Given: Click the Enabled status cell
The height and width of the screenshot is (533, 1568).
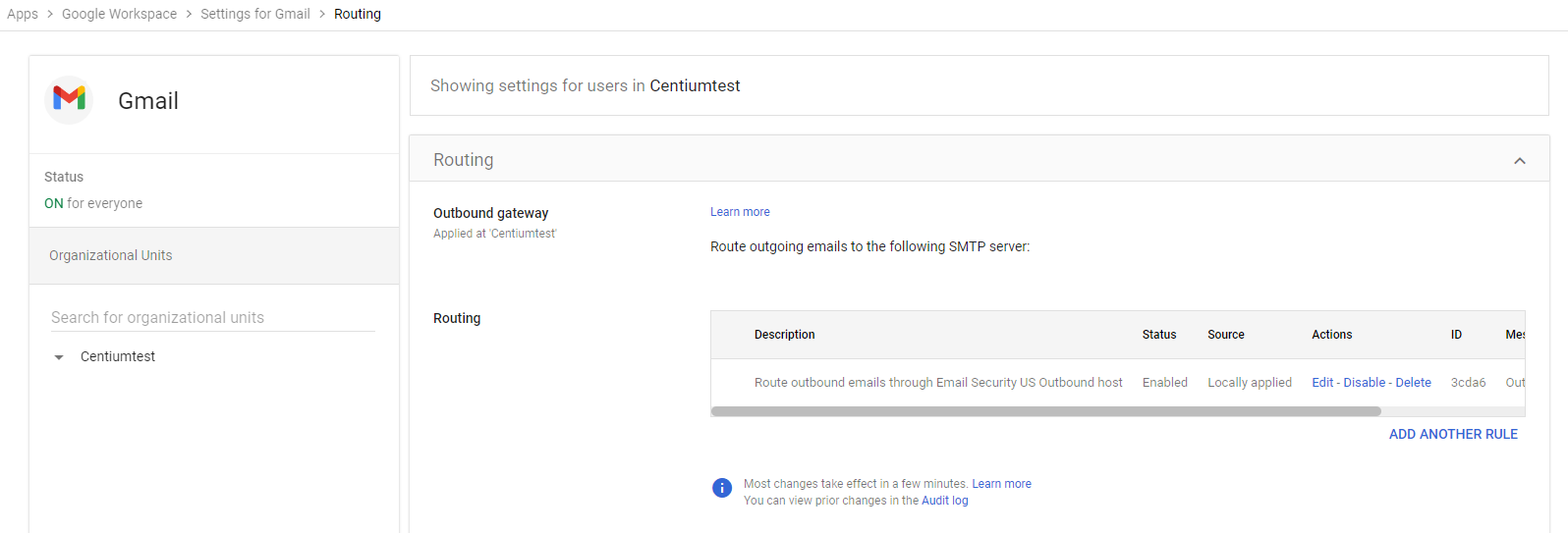Looking at the screenshot, I should [x=1165, y=383].
